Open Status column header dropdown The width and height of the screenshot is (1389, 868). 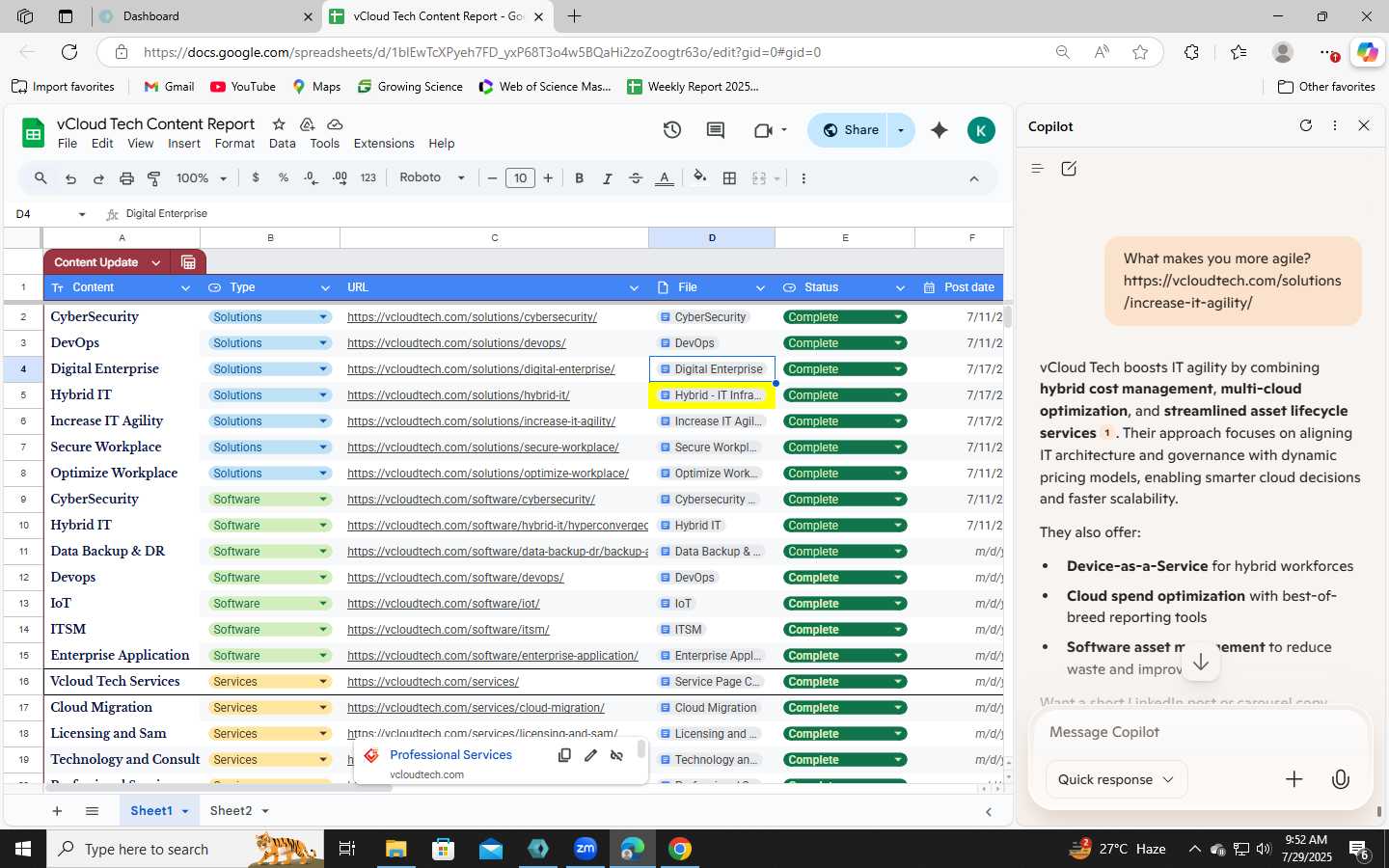coord(900,287)
